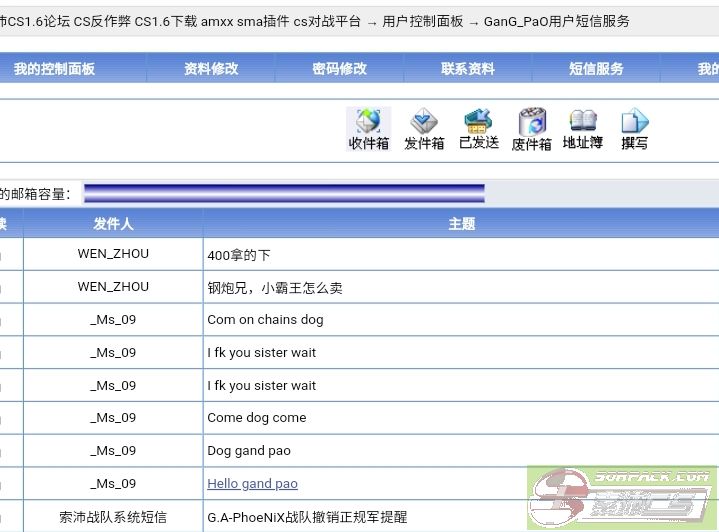Open the message titled "400拿的下"

tap(239, 255)
